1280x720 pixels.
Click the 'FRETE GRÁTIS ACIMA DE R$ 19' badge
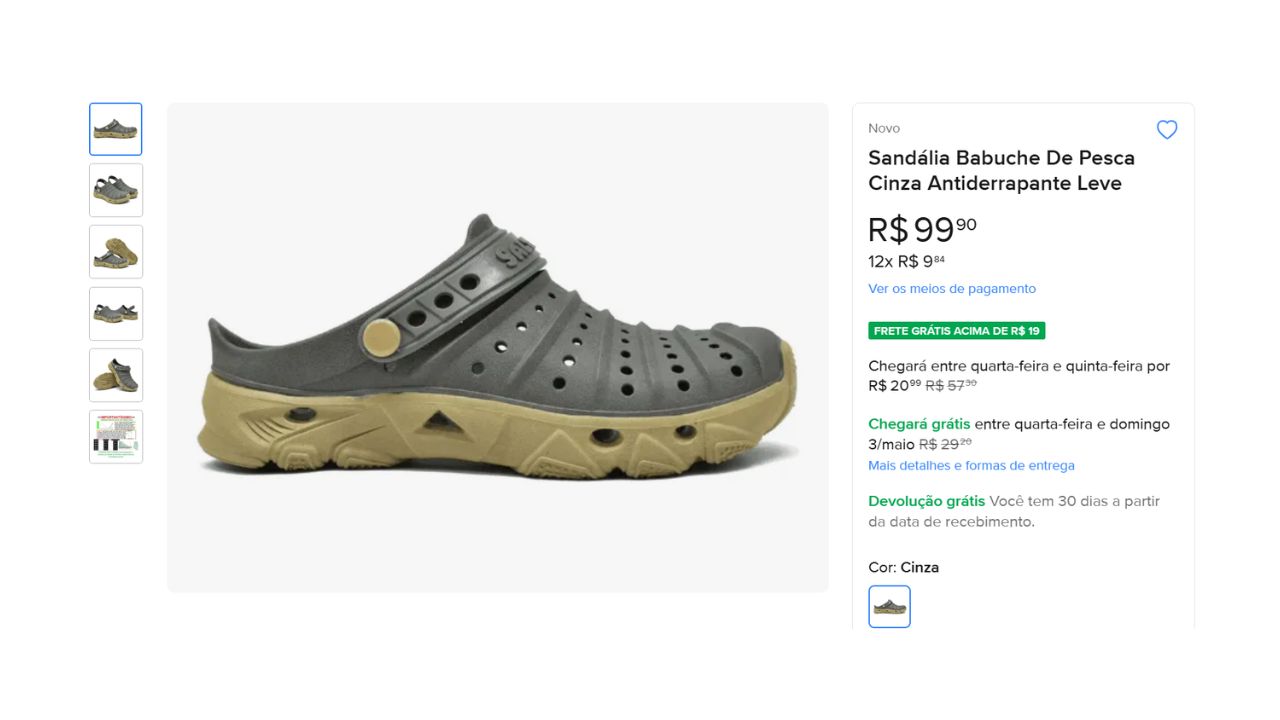pyautogui.click(x=956, y=331)
